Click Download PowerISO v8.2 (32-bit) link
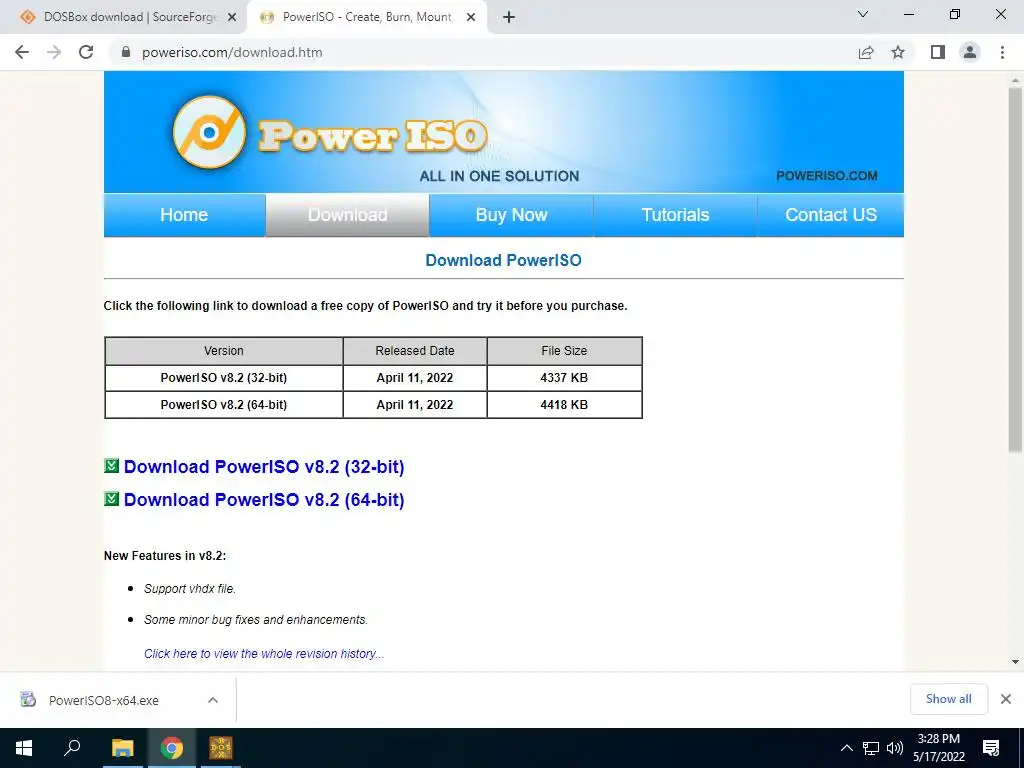Image resolution: width=1024 pixels, height=768 pixels. (x=264, y=467)
